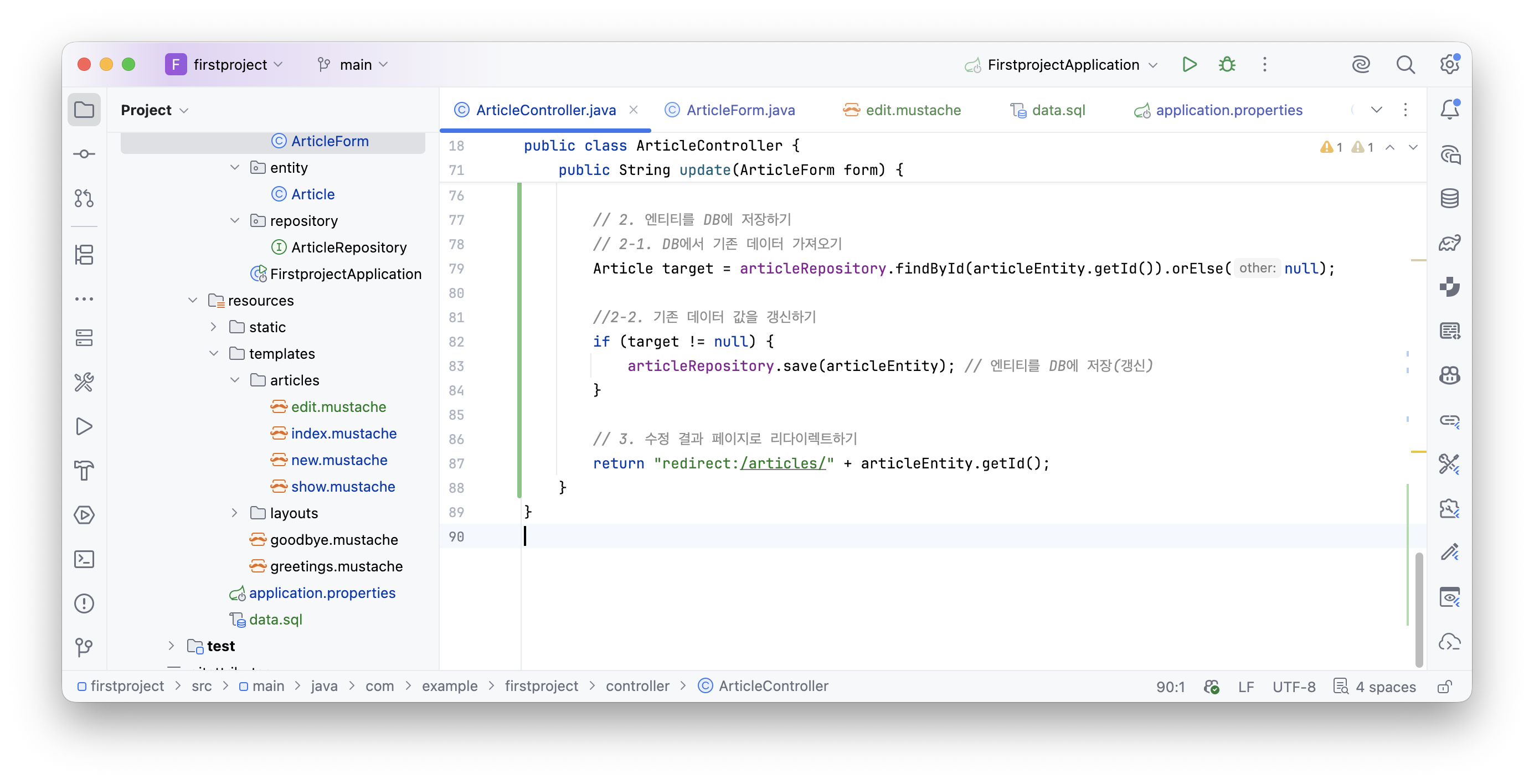This screenshot has width=1534, height=784.
Task: Open the main branch dropdown
Action: tap(353, 64)
